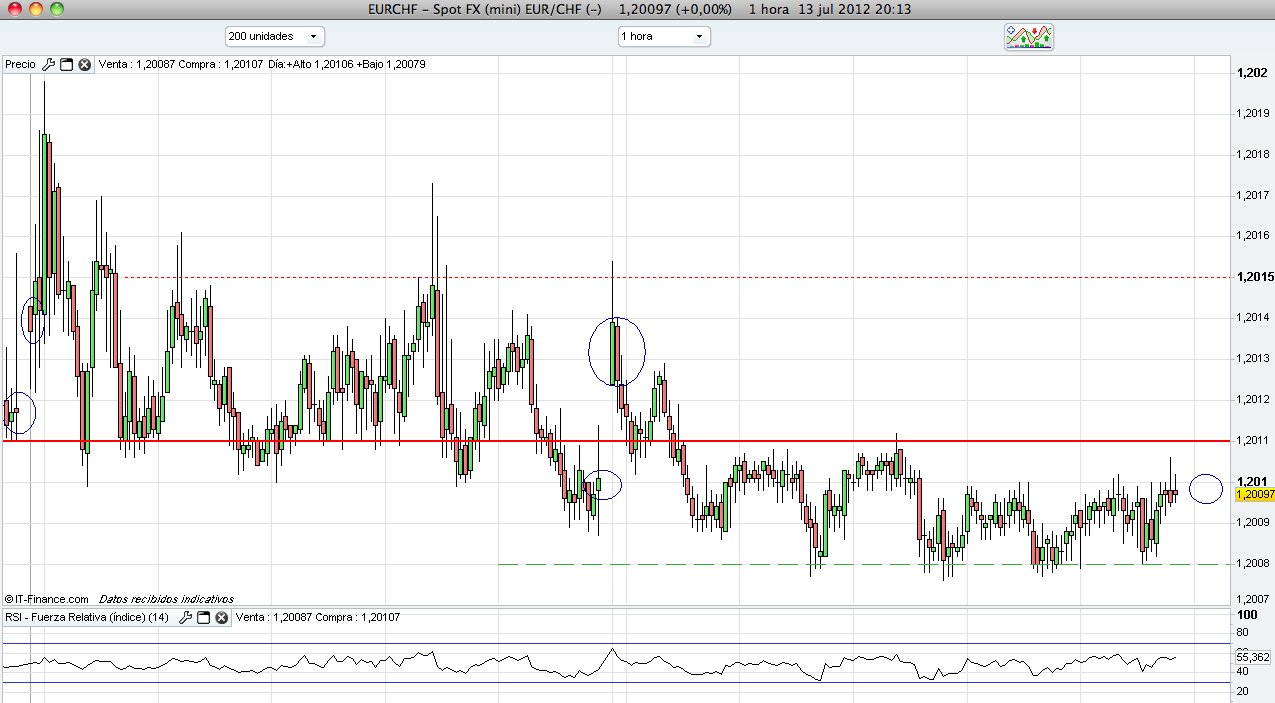Image resolution: width=1275 pixels, height=703 pixels.
Task: Click the RSI value label 55,362
Action: (1254, 657)
